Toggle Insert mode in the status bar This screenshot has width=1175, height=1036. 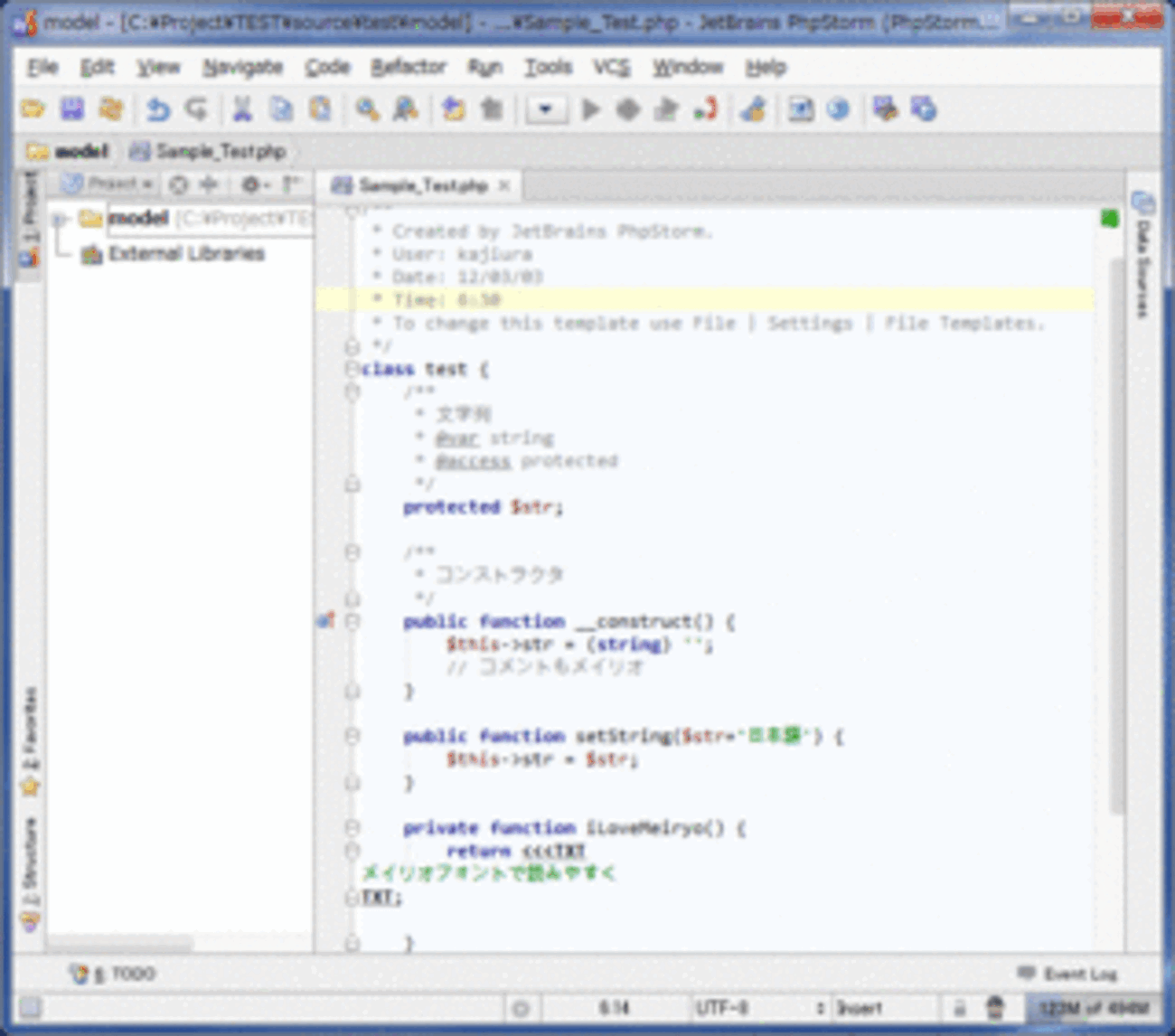tap(859, 1007)
